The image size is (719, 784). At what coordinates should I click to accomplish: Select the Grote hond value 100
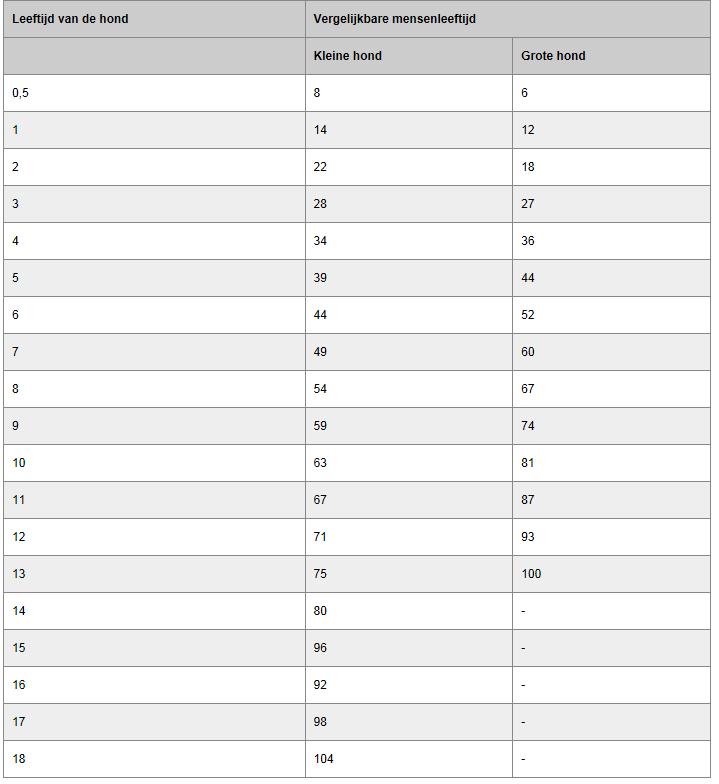click(531, 574)
